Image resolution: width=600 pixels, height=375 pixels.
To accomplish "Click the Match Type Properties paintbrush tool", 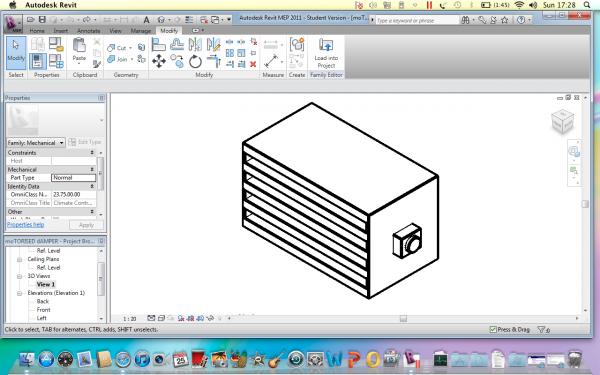I will [97, 64].
